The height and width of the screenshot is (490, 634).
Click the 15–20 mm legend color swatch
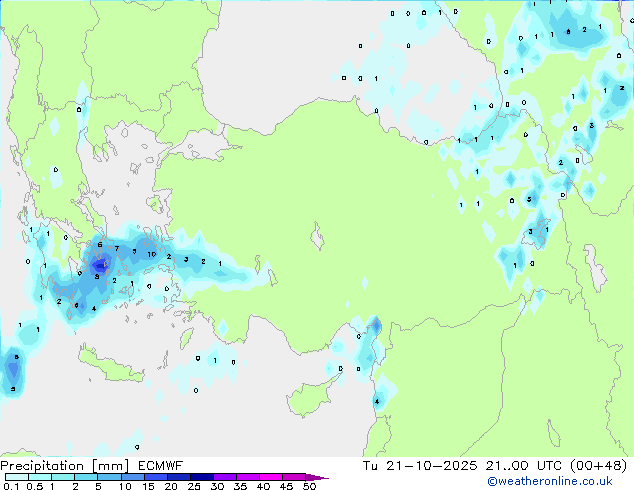(x=156, y=477)
